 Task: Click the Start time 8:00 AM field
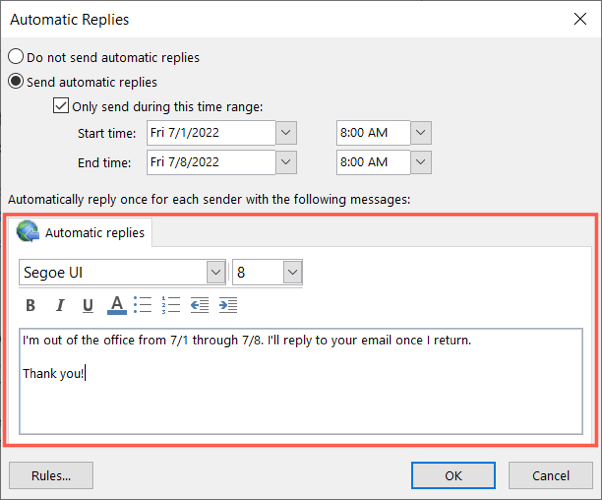(373, 132)
